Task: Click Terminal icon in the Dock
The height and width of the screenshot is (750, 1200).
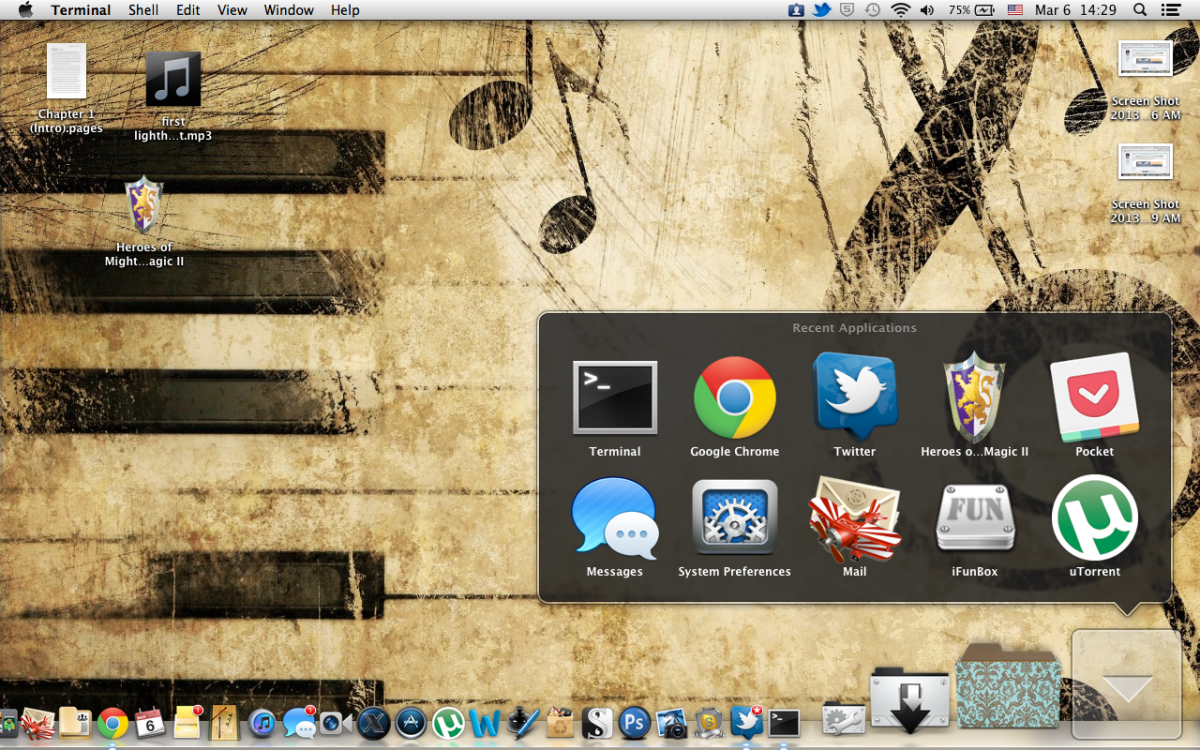Action: (x=784, y=724)
